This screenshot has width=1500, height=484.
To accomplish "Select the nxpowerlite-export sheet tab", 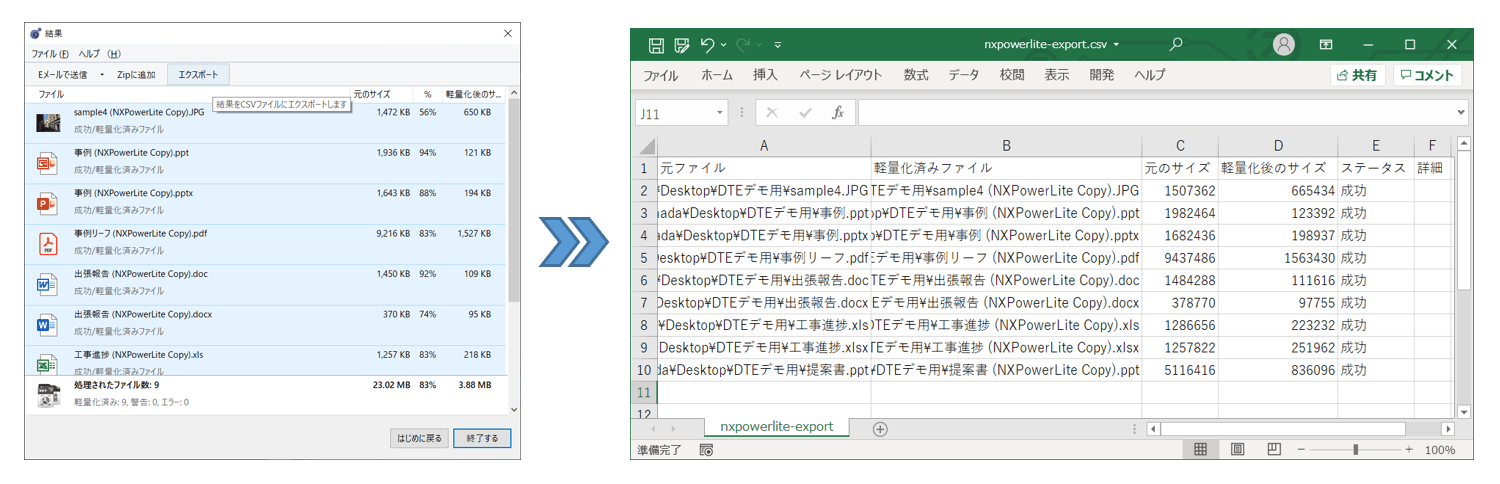I will click(776, 427).
